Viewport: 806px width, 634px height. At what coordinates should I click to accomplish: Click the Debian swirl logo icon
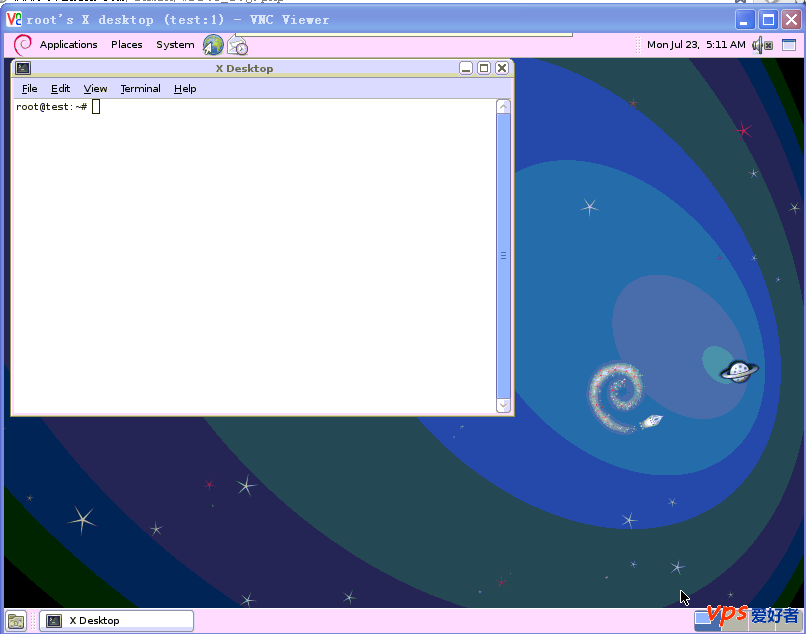click(23, 44)
